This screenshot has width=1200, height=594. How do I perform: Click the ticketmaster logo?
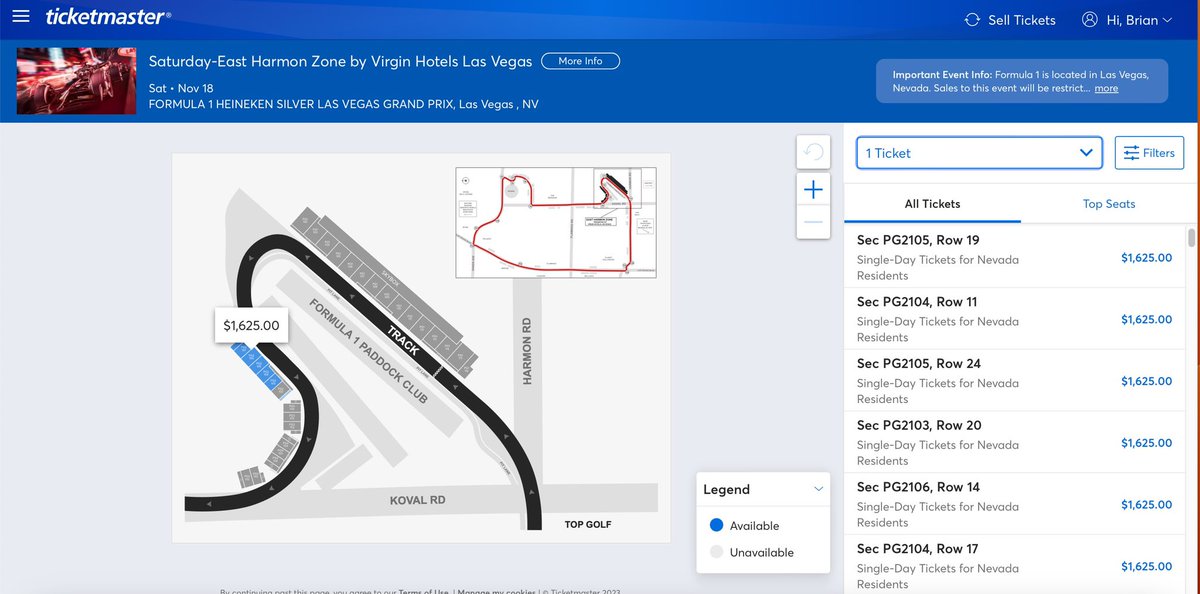click(x=108, y=17)
